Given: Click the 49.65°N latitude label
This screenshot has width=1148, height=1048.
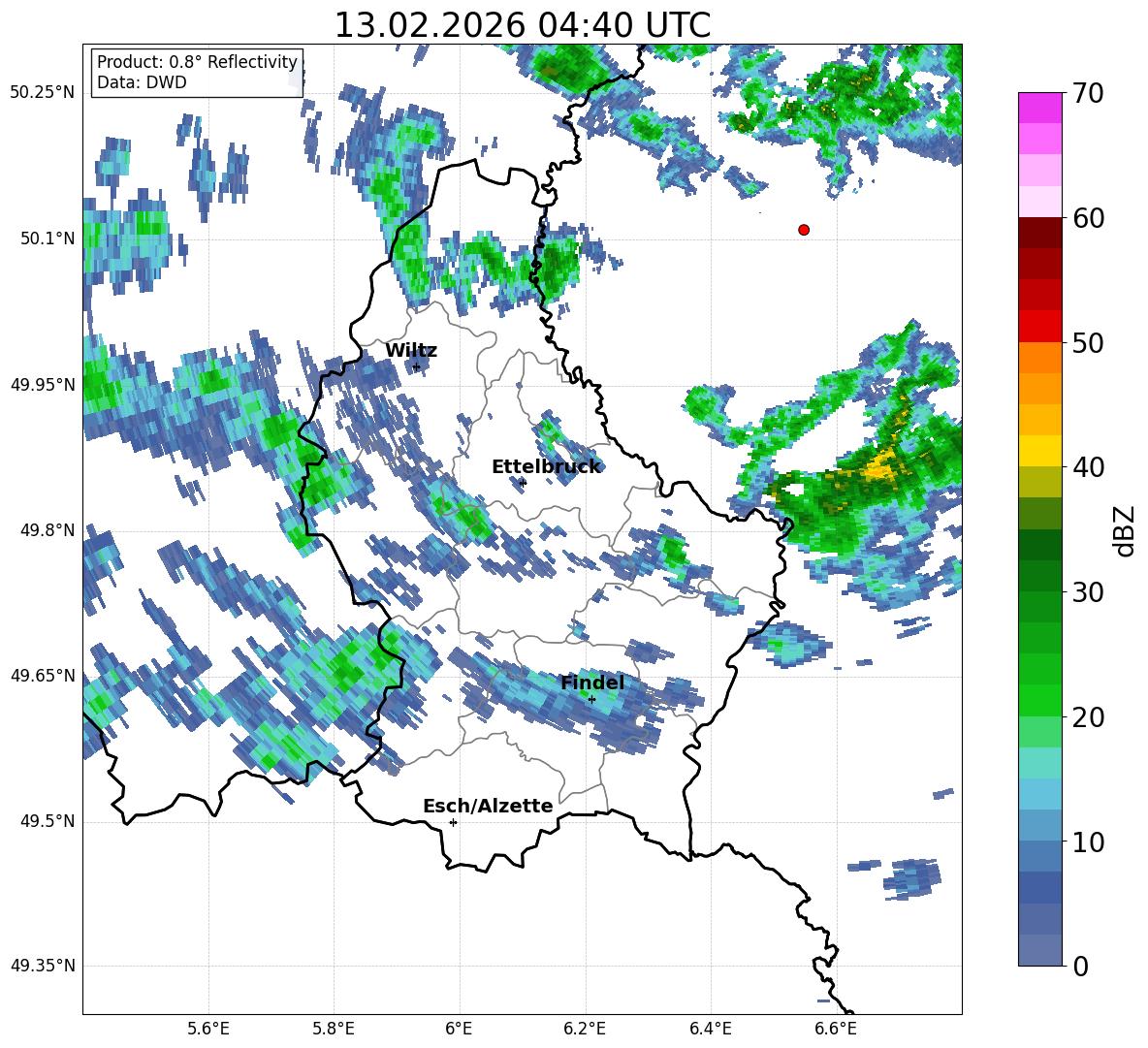Looking at the screenshot, I should tap(43, 675).
